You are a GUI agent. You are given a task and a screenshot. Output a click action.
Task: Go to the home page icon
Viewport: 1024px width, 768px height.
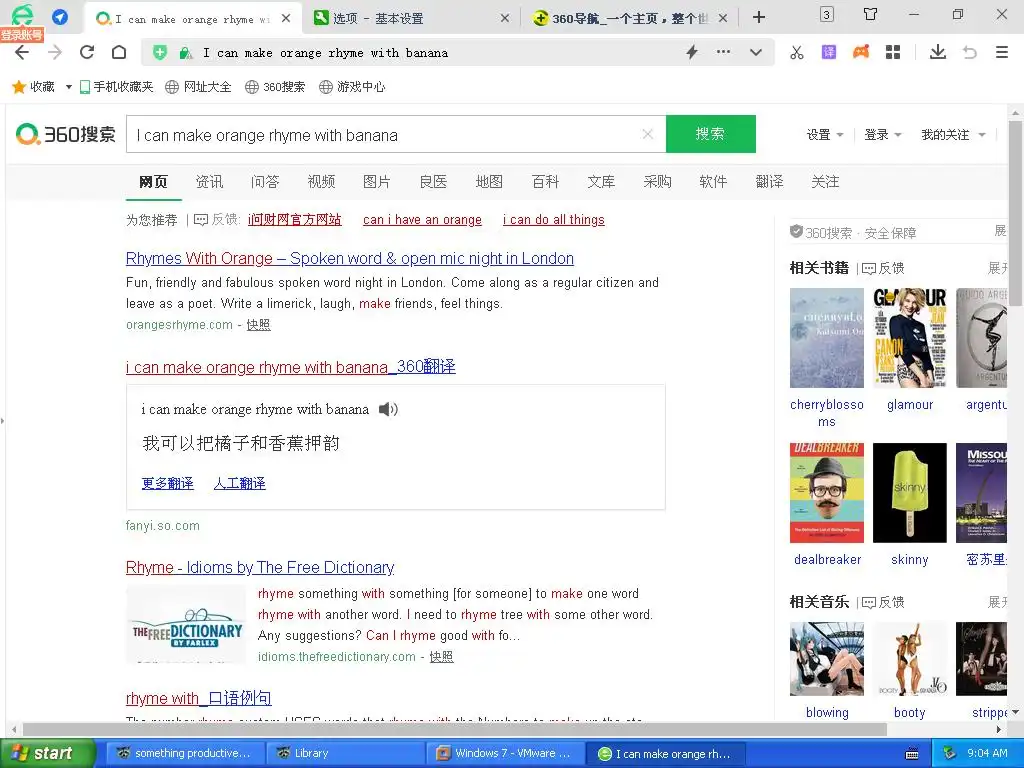tap(119, 52)
